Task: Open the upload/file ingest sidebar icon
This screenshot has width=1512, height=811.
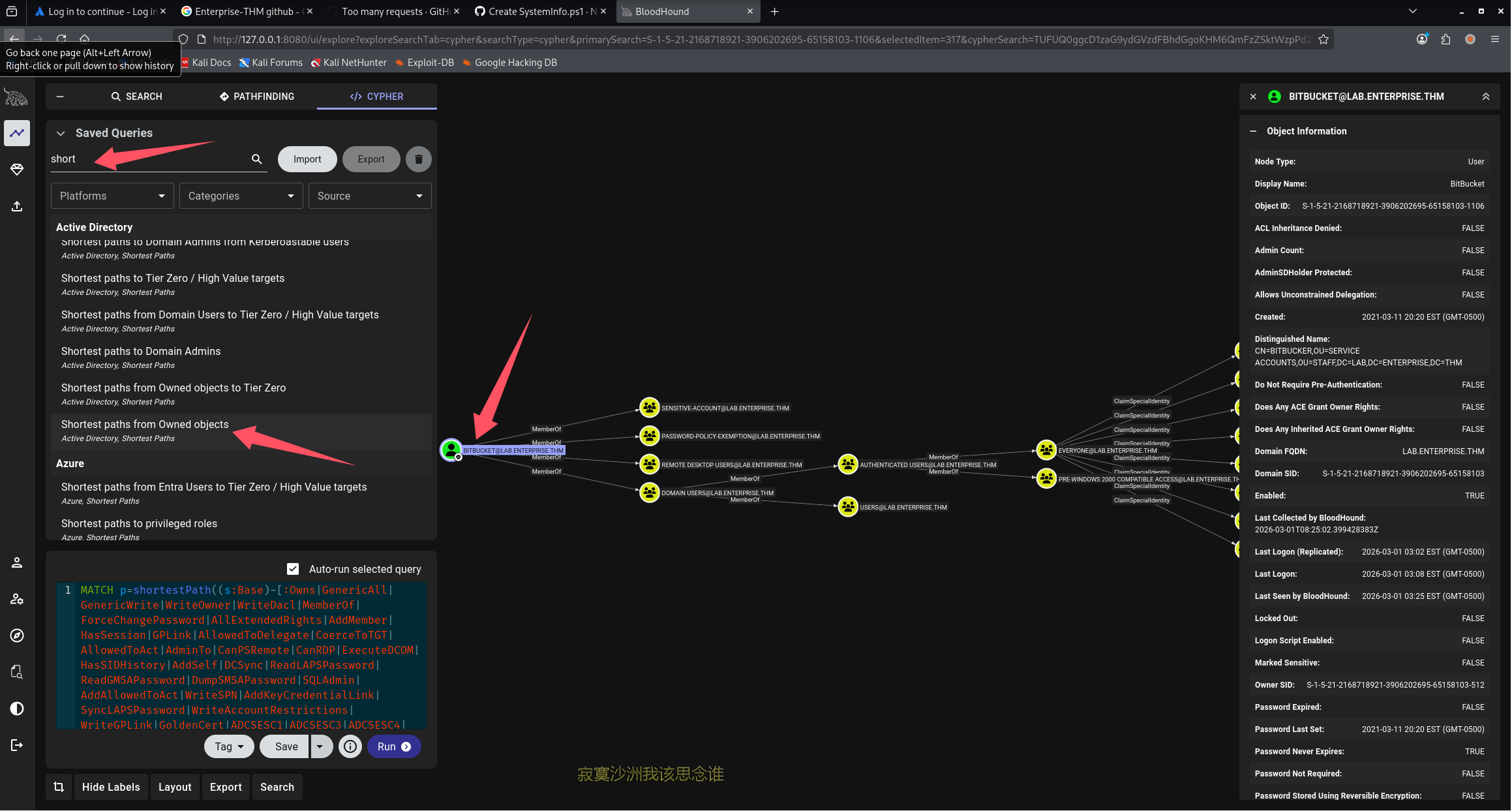Action: click(17, 207)
